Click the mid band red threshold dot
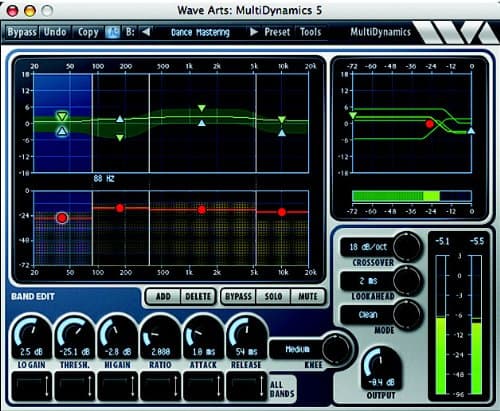The image size is (500, 411). (x=202, y=210)
